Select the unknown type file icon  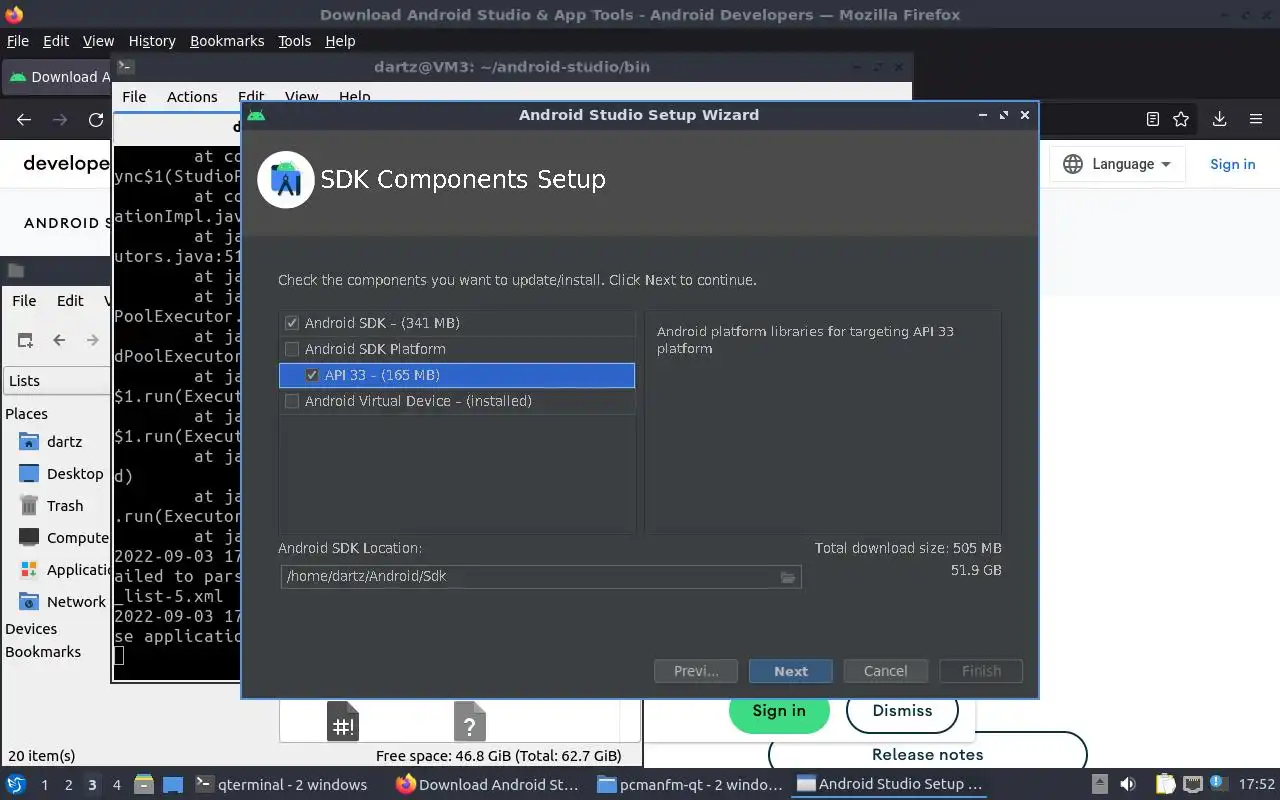(x=469, y=721)
